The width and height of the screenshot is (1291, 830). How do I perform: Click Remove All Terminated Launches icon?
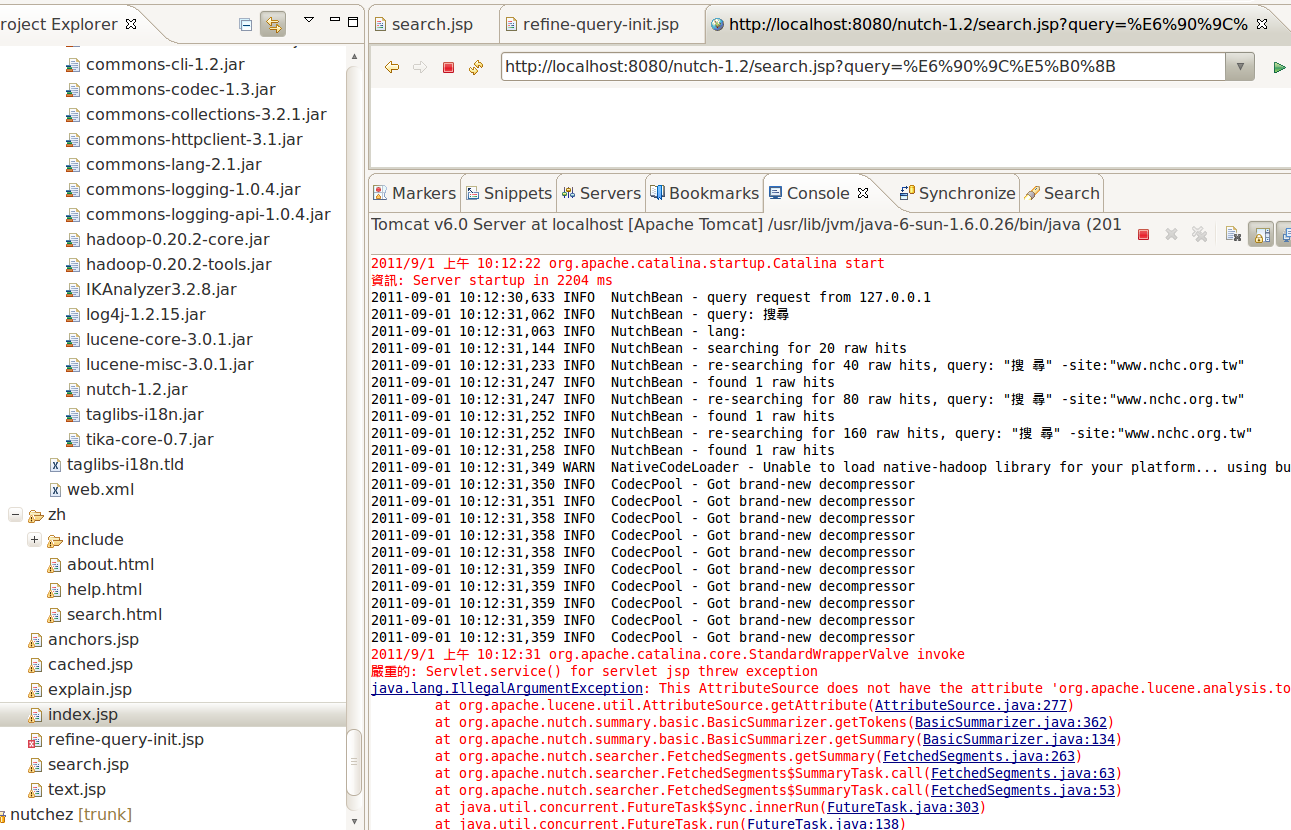(1200, 235)
